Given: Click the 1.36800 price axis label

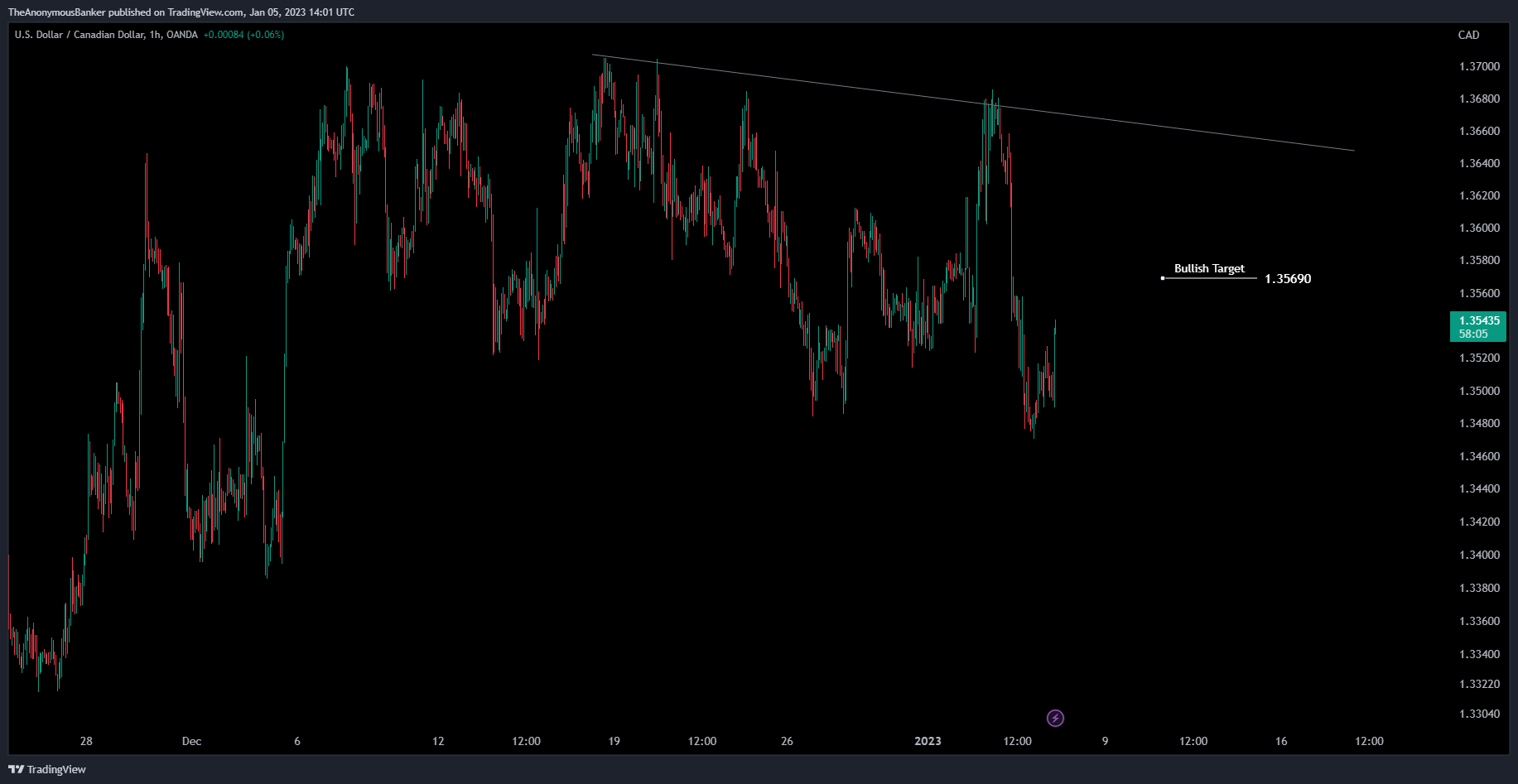Looking at the screenshot, I should (x=1479, y=99).
